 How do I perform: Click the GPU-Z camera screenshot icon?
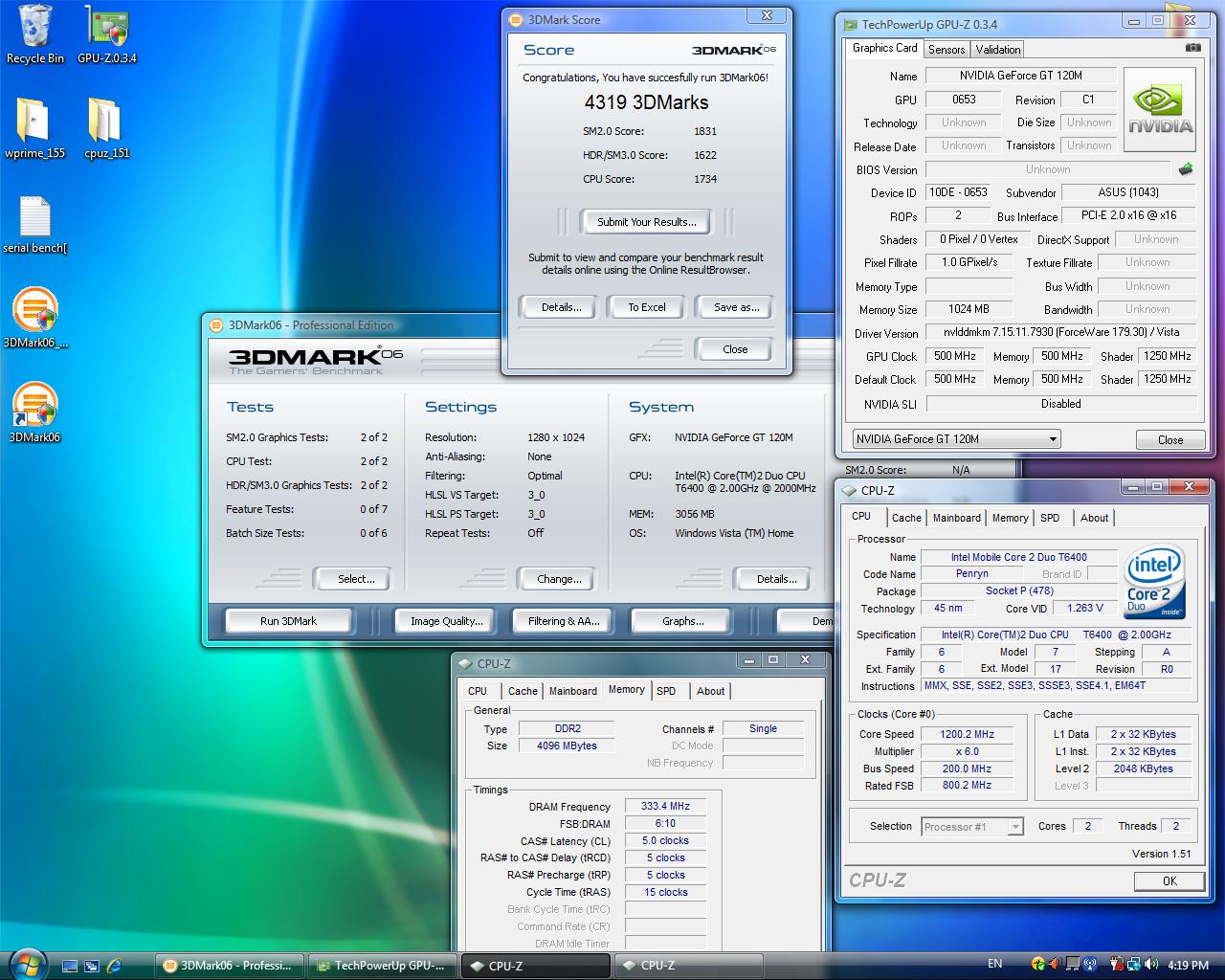pyautogui.click(x=1192, y=47)
